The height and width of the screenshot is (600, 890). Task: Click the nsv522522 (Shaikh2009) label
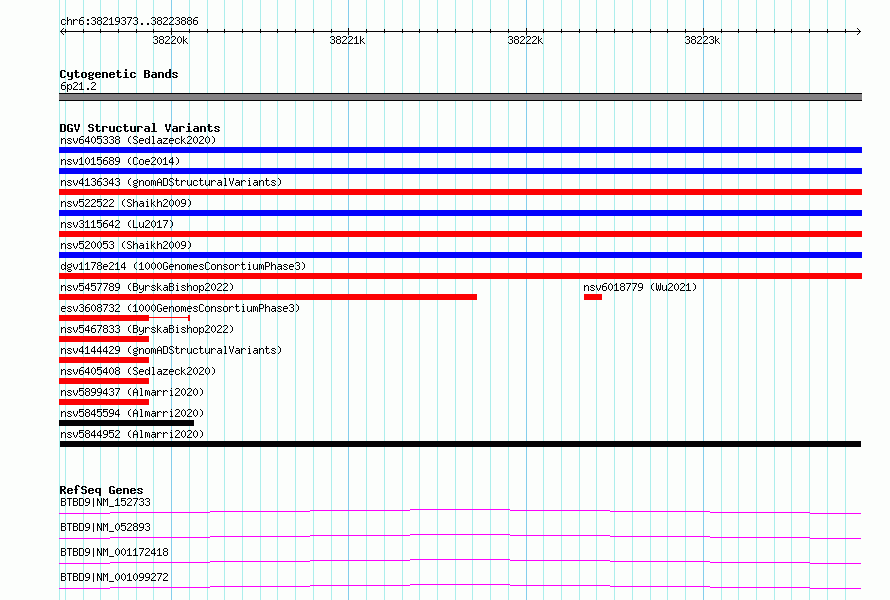click(x=126, y=203)
